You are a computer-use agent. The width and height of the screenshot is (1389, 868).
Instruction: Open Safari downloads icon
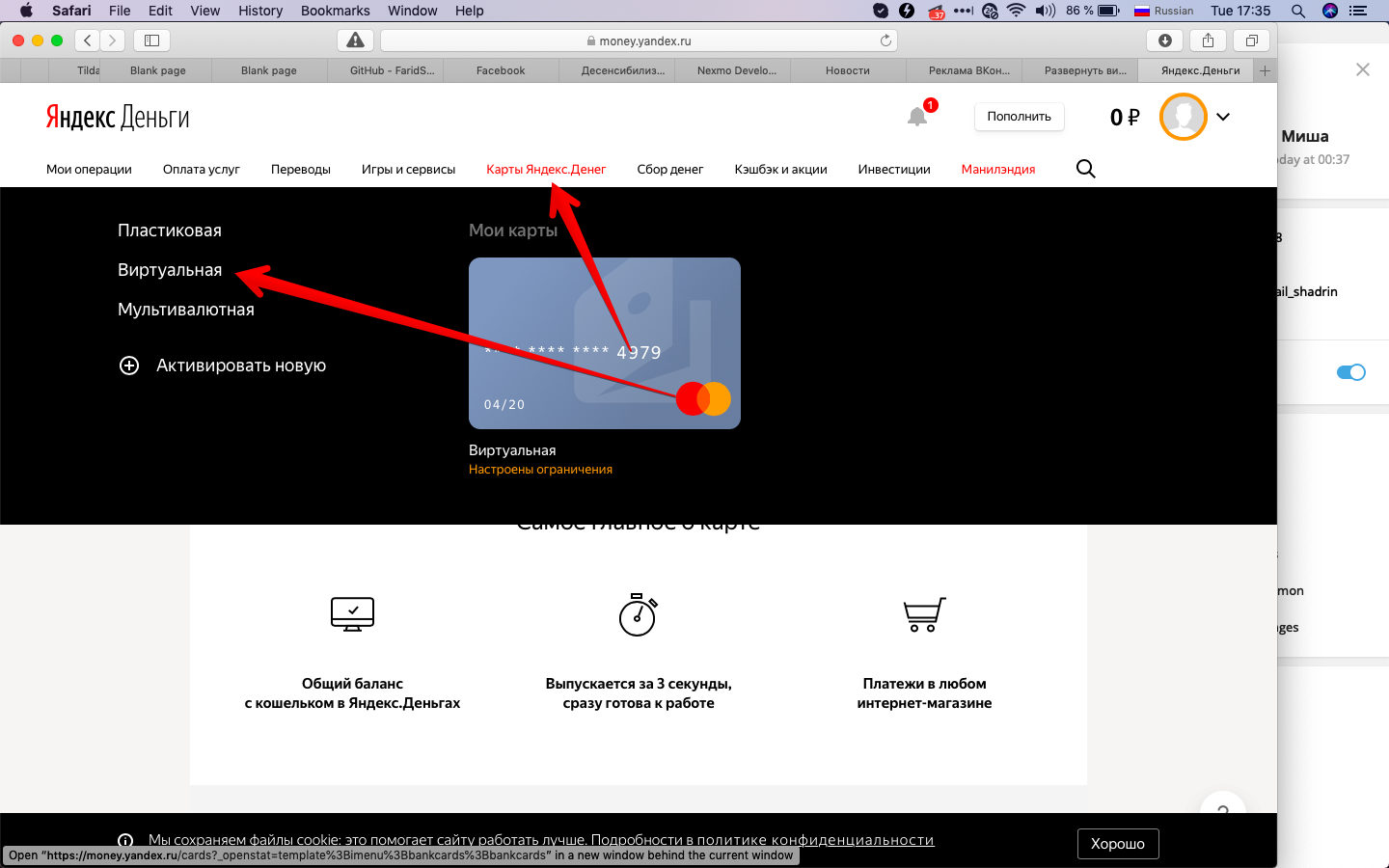pyautogui.click(x=1165, y=41)
